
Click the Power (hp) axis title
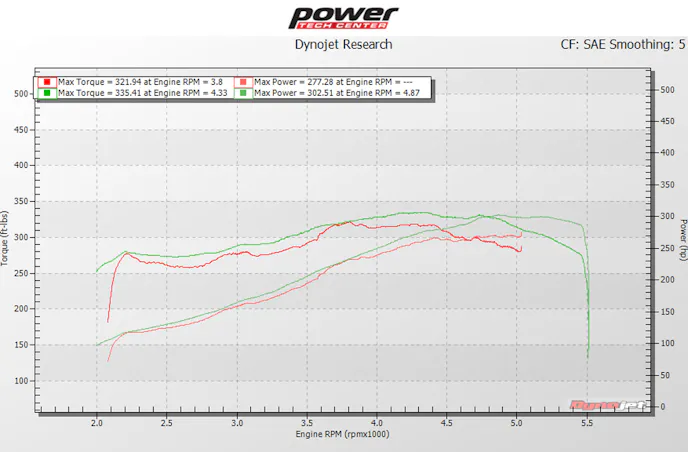tap(682, 242)
